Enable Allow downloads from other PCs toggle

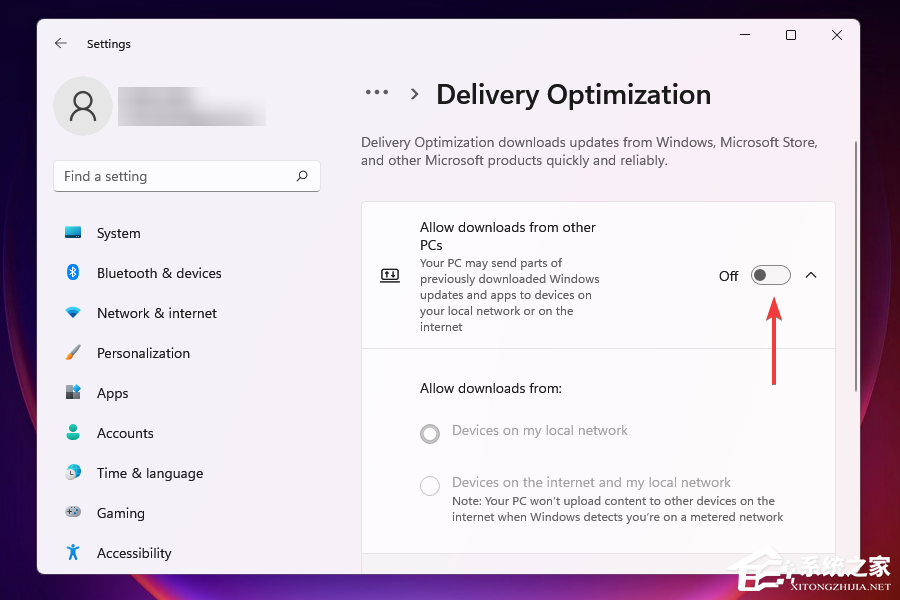click(770, 275)
